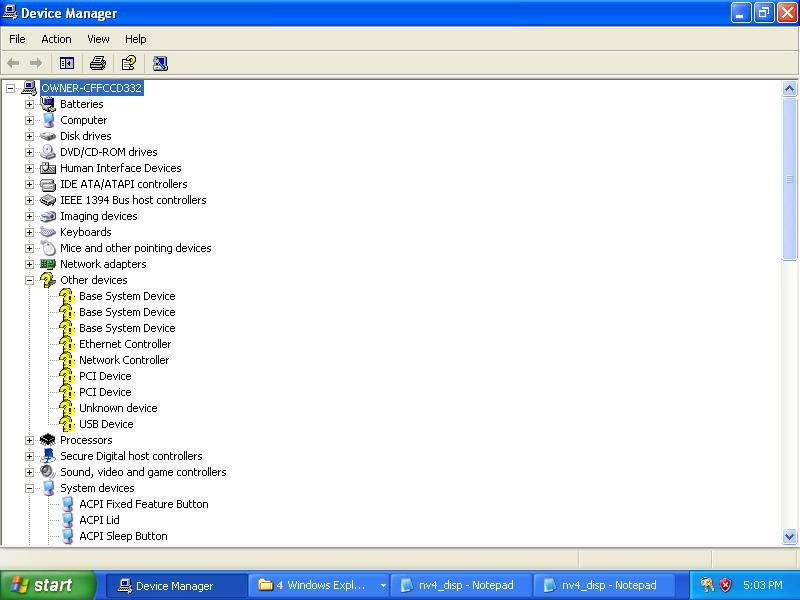Click the Secure Digital host controllers icon
The image size is (800, 600).
coord(48,456)
